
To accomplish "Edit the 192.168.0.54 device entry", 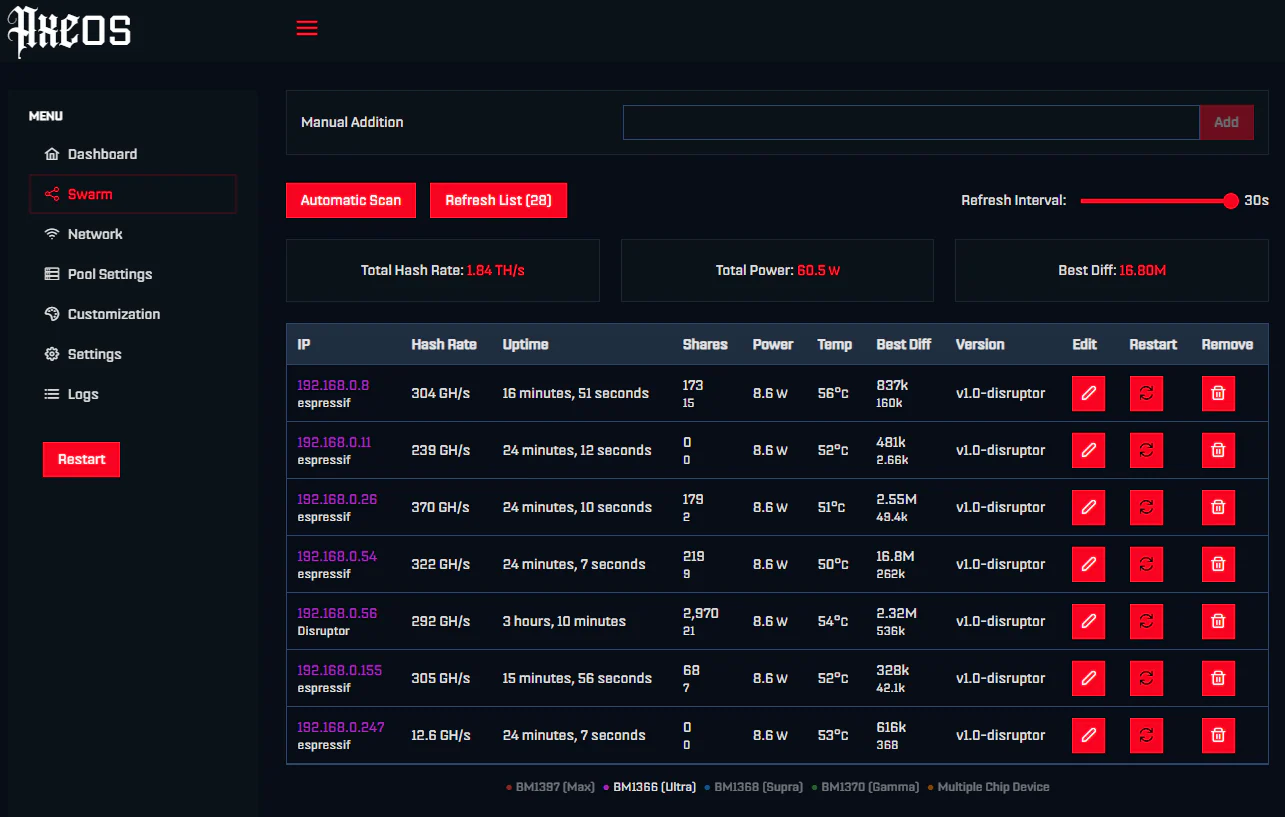I will pyautogui.click(x=1088, y=564).
